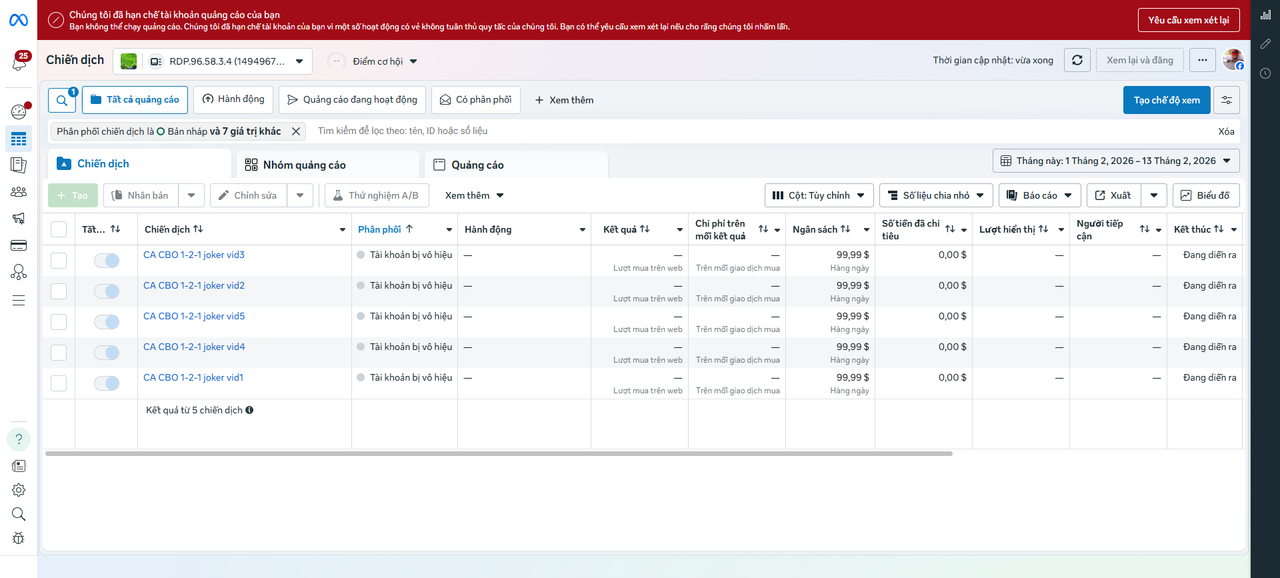The height and width of the screenshot is (578, 1280).
Task: Open notifications bell with 25 badge
Action: click(x=18, y=63)
